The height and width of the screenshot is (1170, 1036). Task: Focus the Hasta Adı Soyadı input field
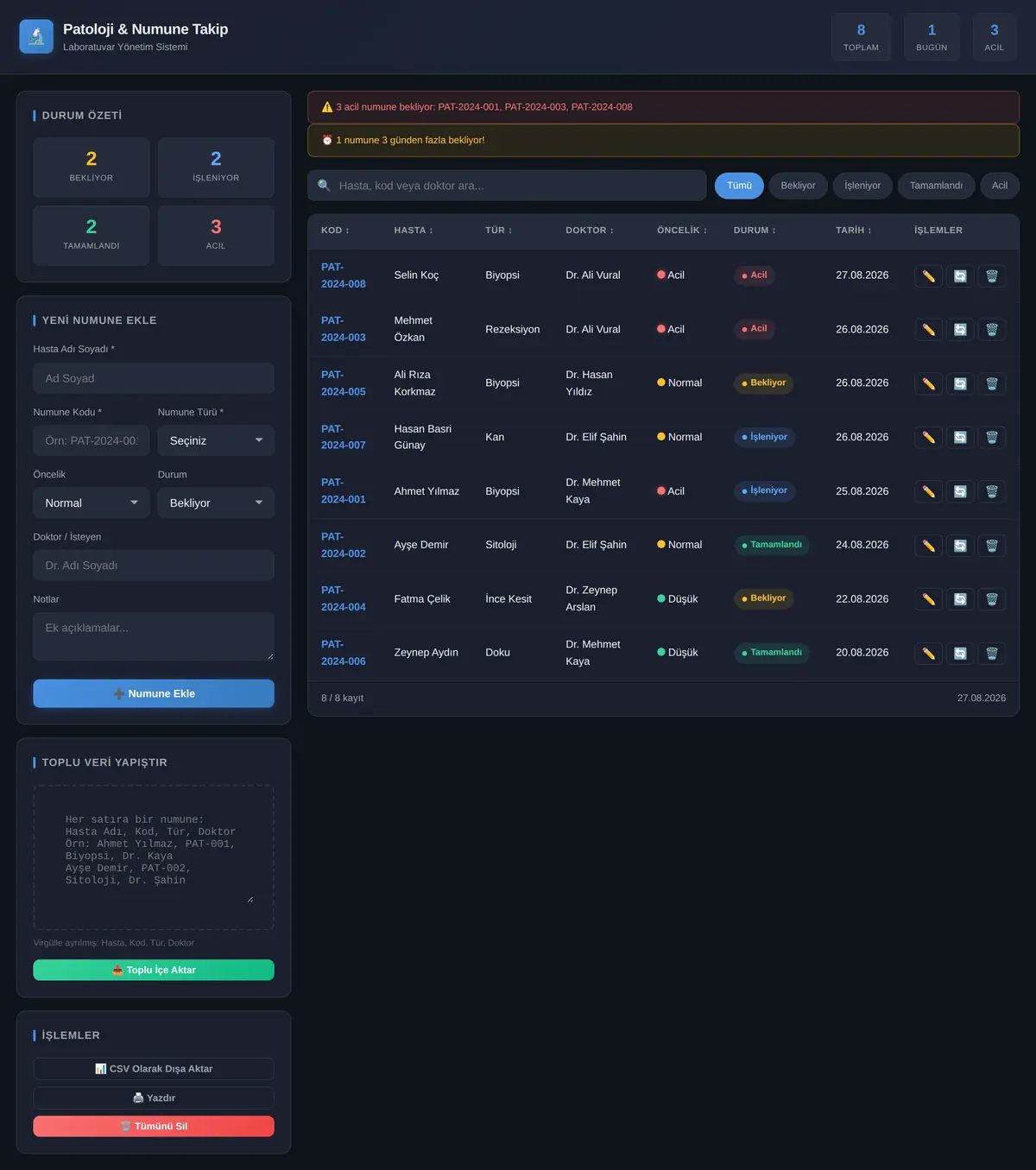pos(154,378)
